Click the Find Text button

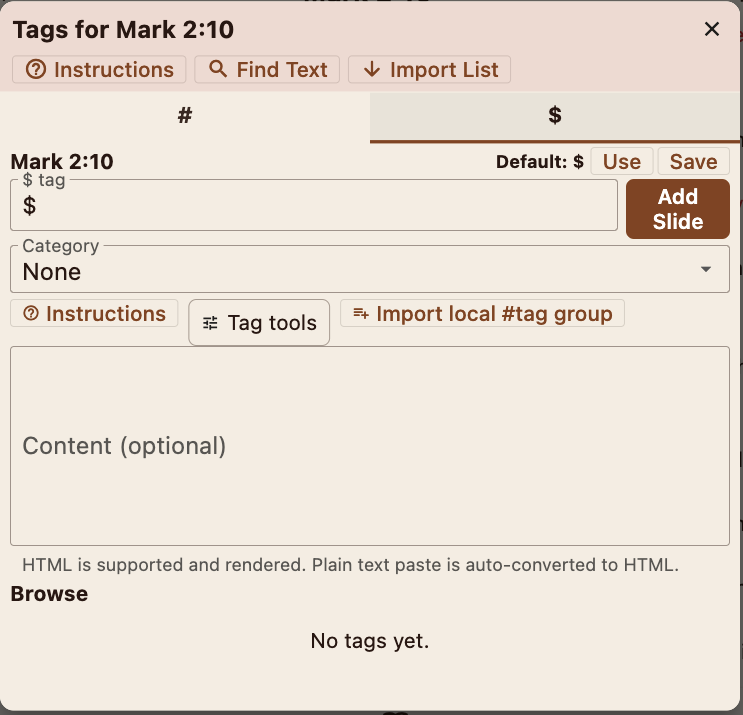point(267,70)
